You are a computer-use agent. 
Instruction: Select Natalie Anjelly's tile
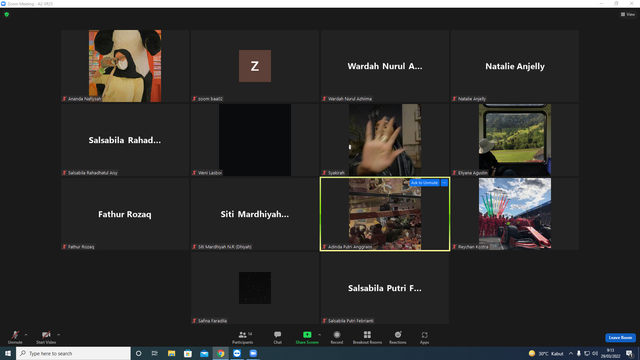point(515,66)
